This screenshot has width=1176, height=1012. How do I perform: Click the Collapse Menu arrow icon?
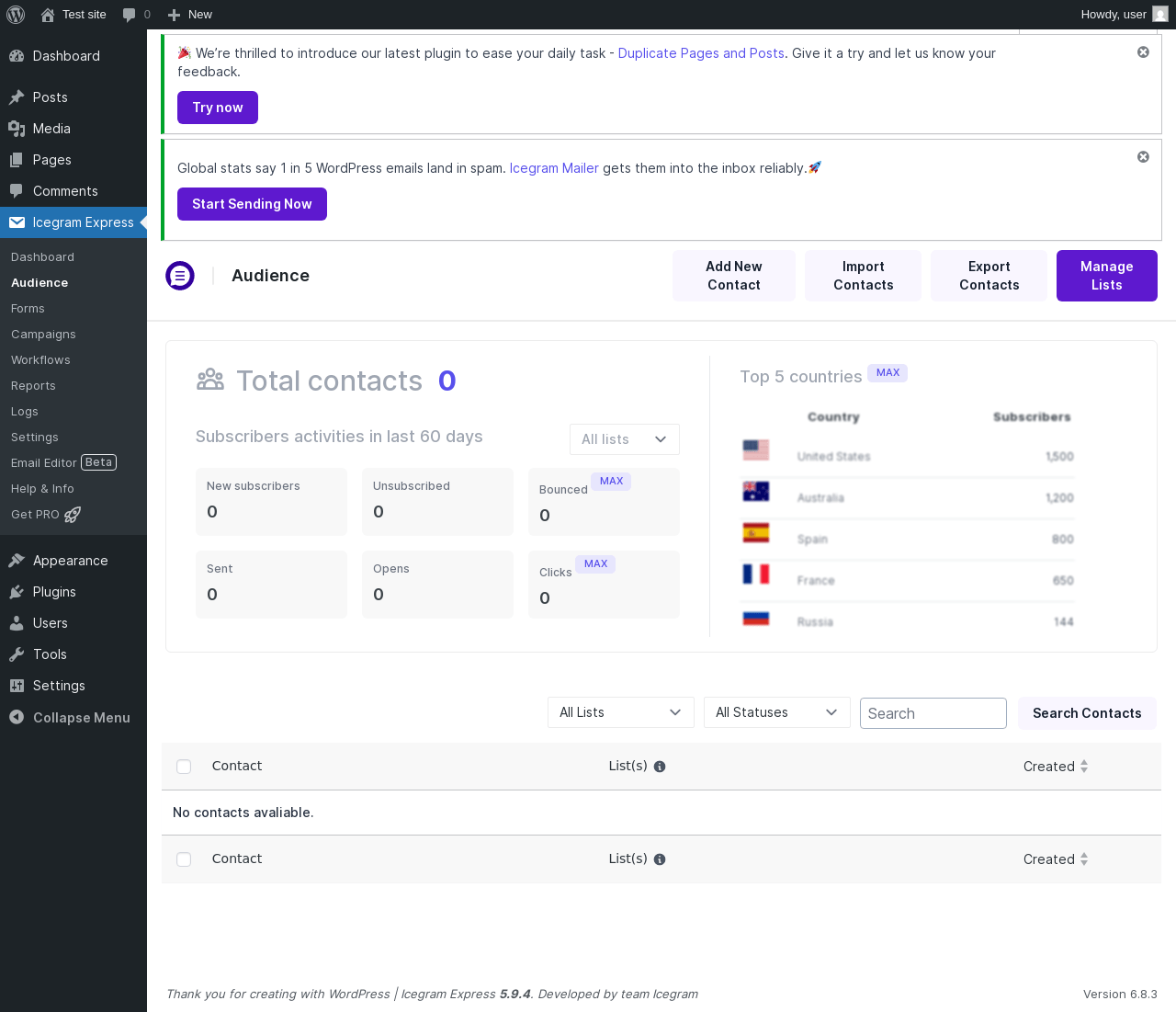[17, 717]
